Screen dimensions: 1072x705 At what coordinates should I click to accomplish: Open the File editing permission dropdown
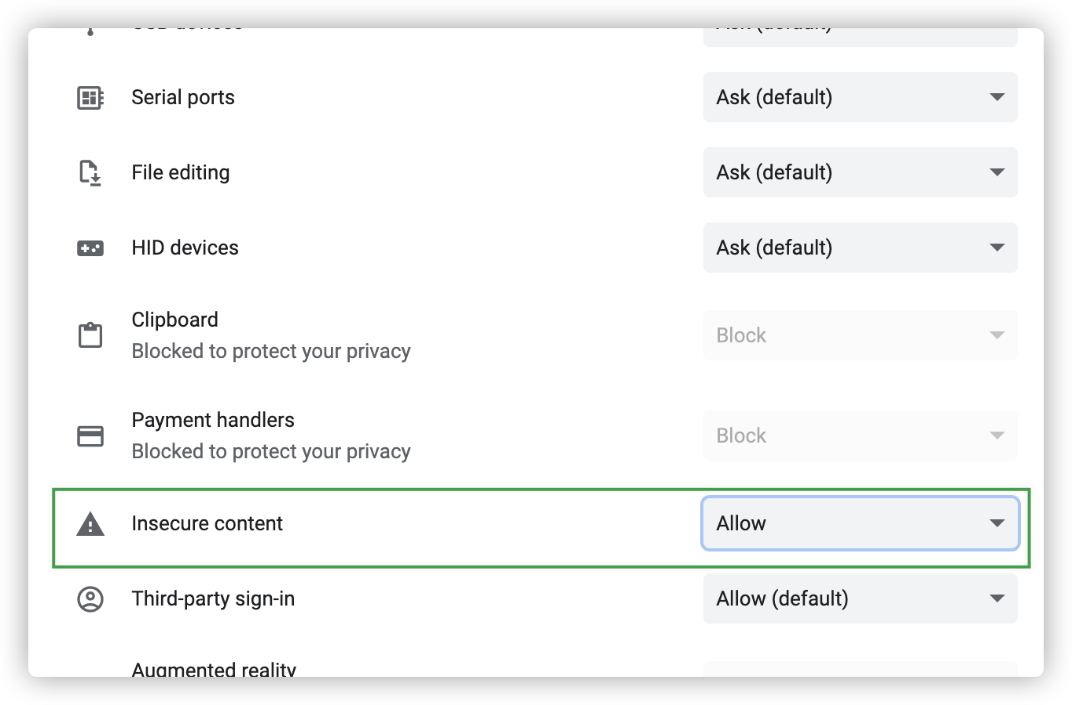pyautogui.click(x=860, y=173)
